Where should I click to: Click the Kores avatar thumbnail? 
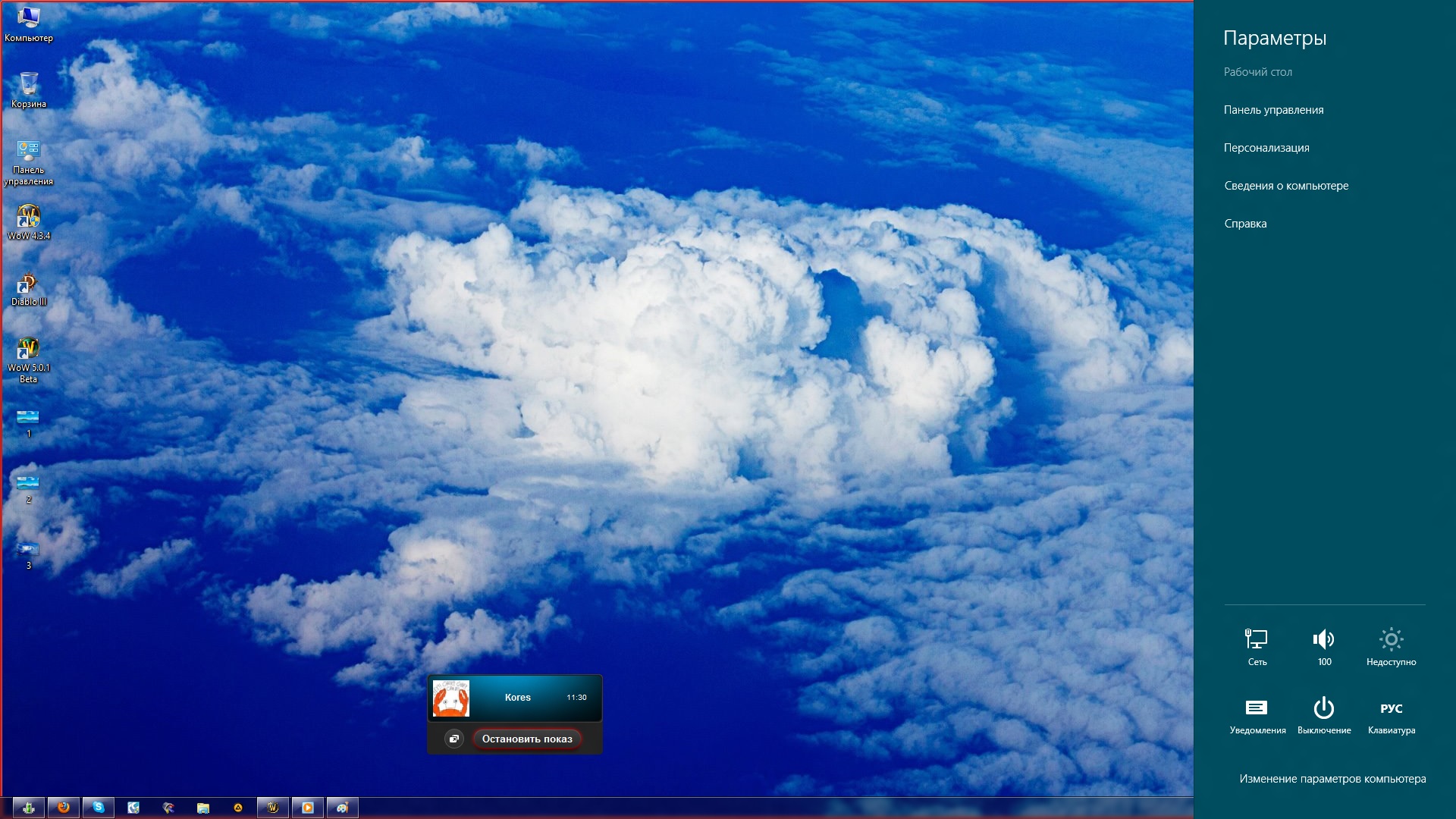451,698
